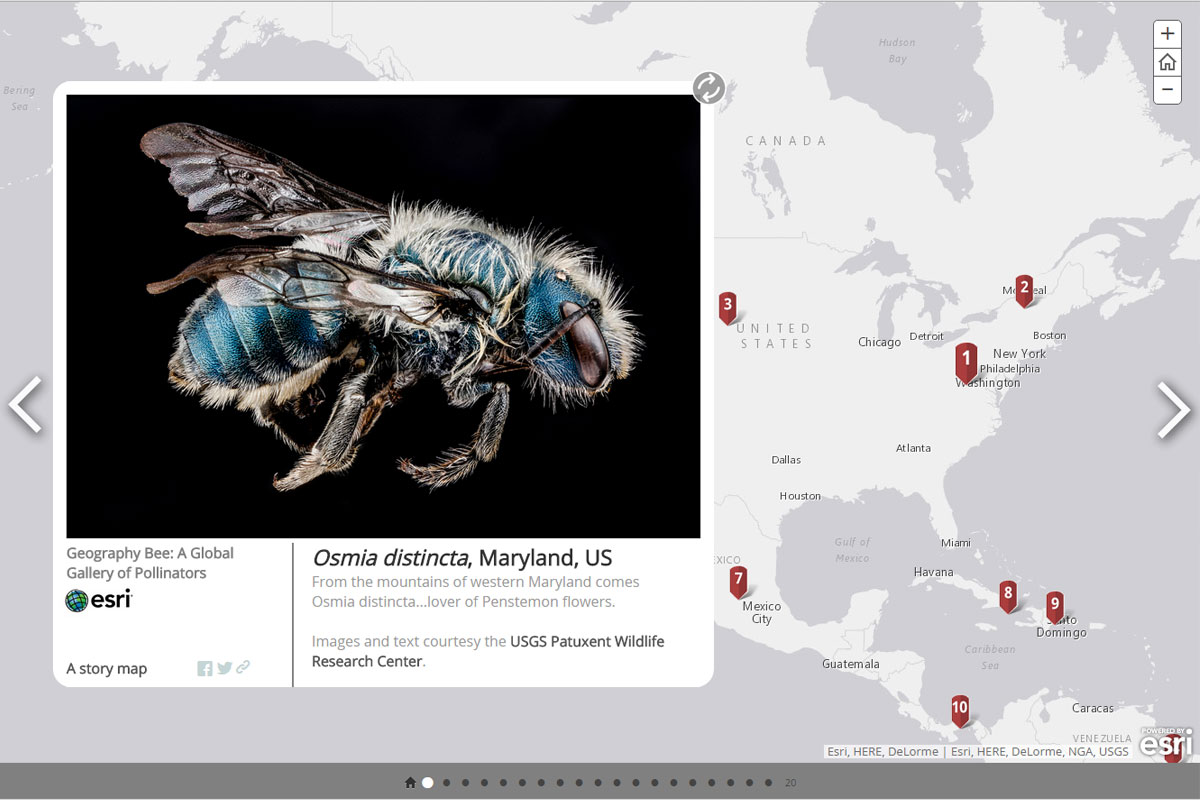Click marker 9 at Santo Domingo
Screen dimensions: 1200x800
[1055, 605]
